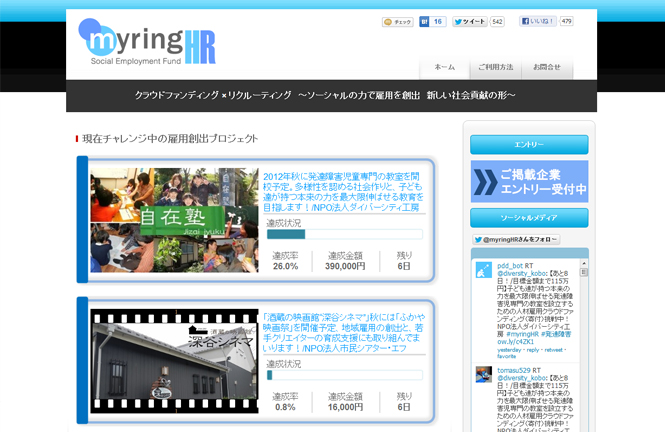Click the Facebook いいね! button
The width and height of the screenshot is (665, 432).
point(539,21)
